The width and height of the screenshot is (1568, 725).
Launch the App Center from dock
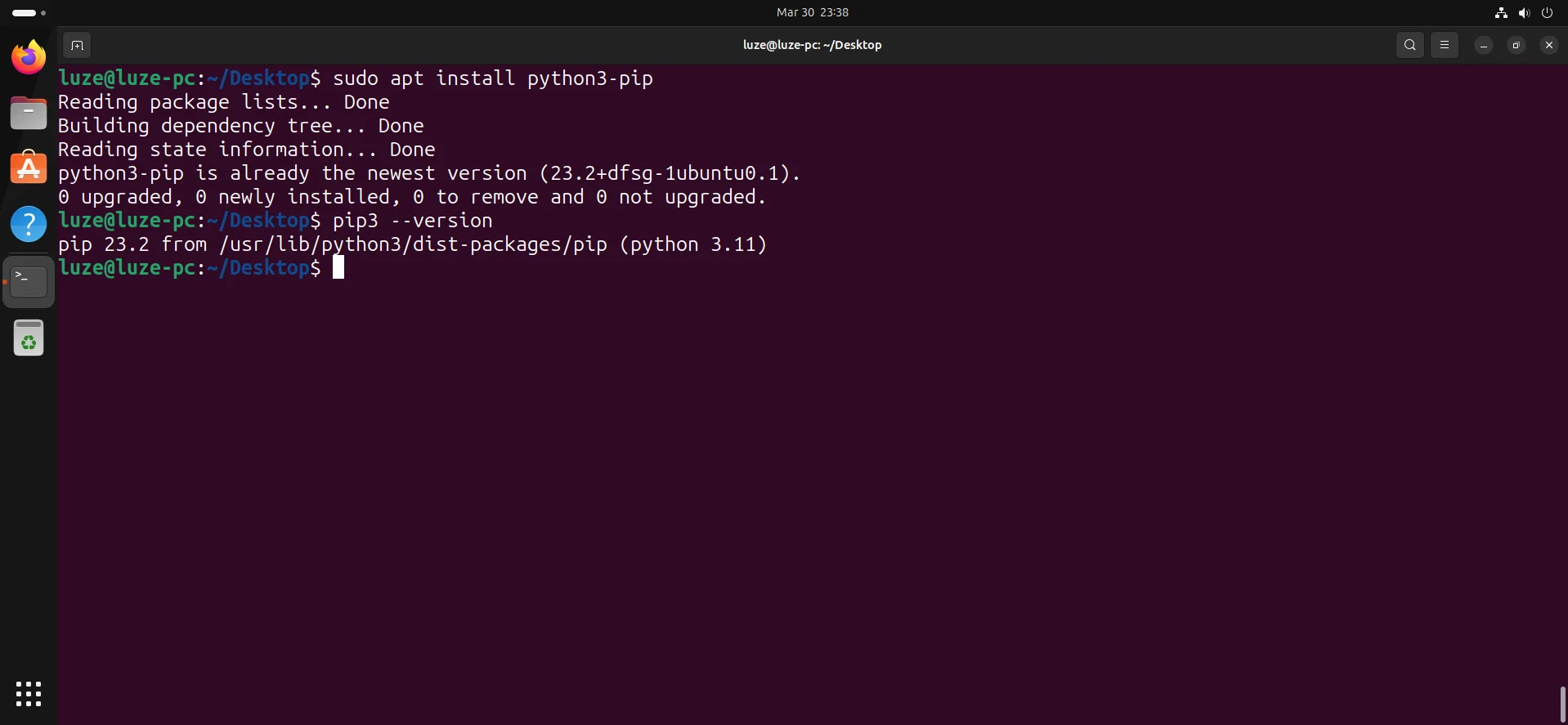pos(29,168)
